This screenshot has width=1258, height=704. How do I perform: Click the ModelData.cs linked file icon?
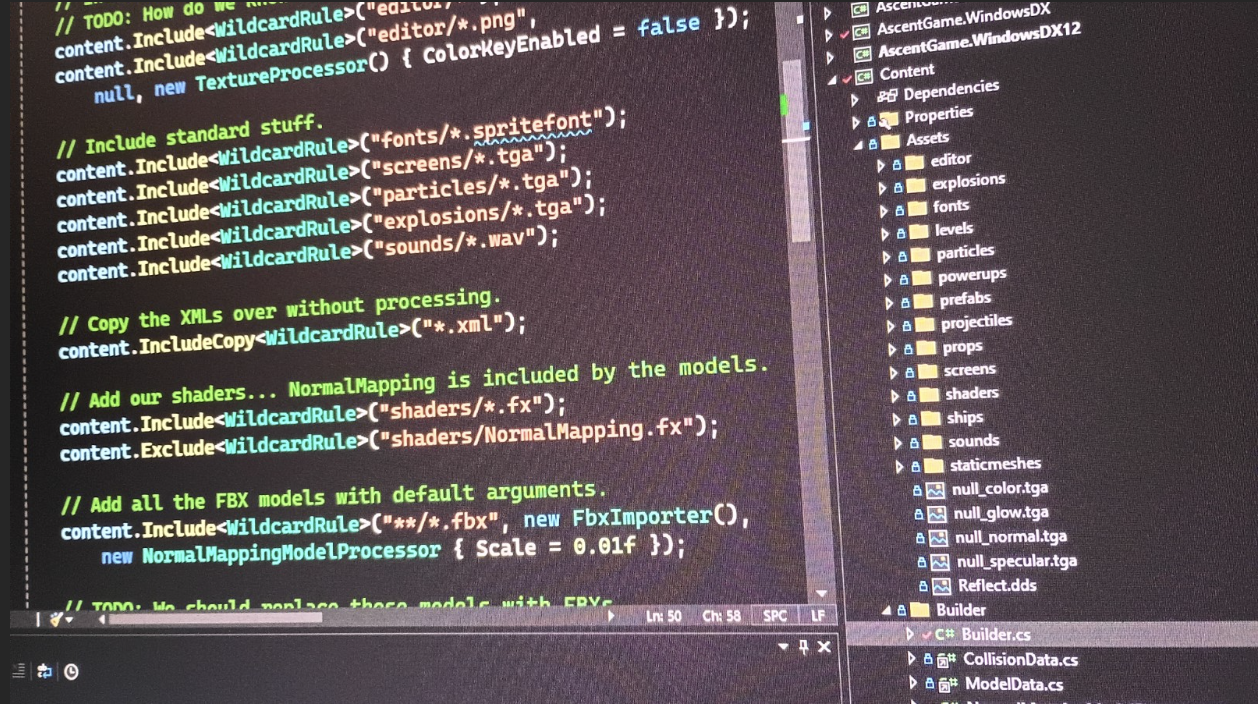point(949,685)
